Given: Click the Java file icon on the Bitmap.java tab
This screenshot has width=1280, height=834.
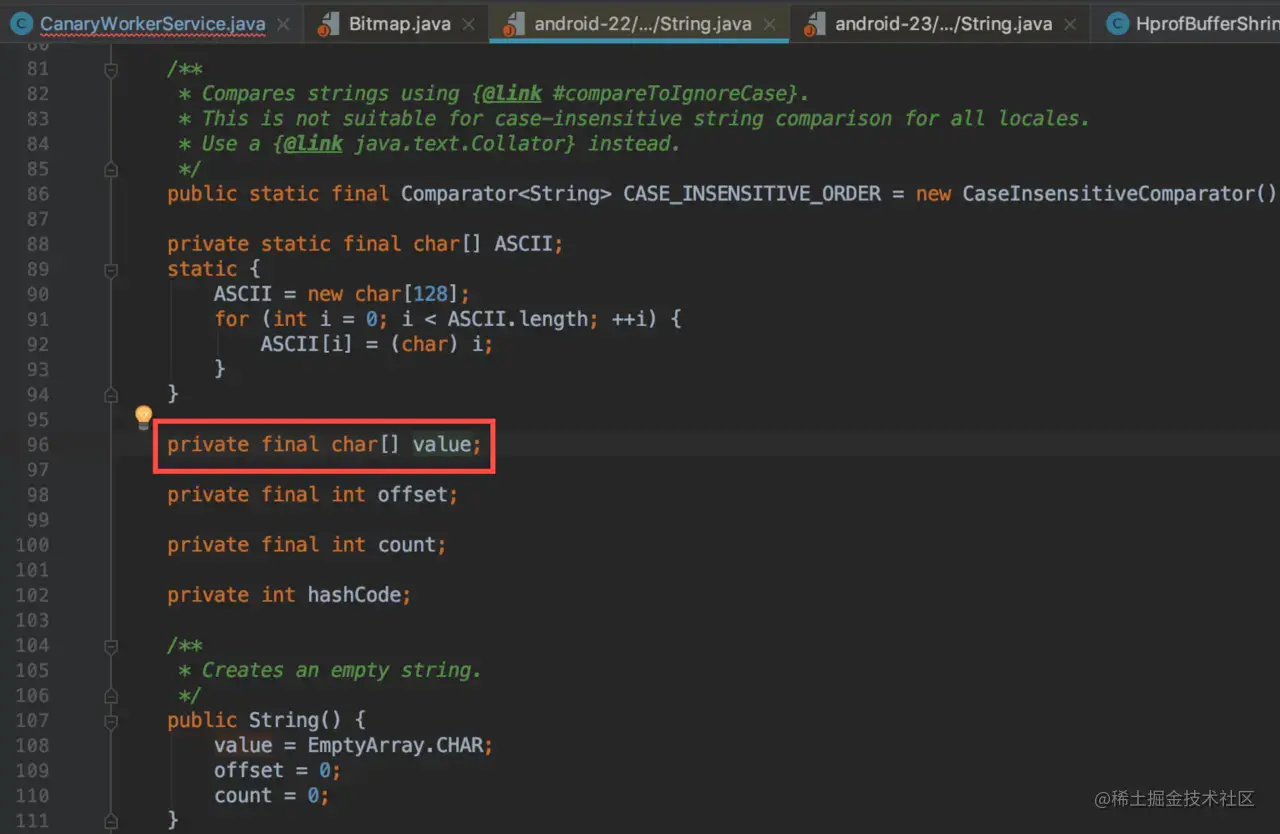Looking at the screenshot, I should (x=328, y=24).
